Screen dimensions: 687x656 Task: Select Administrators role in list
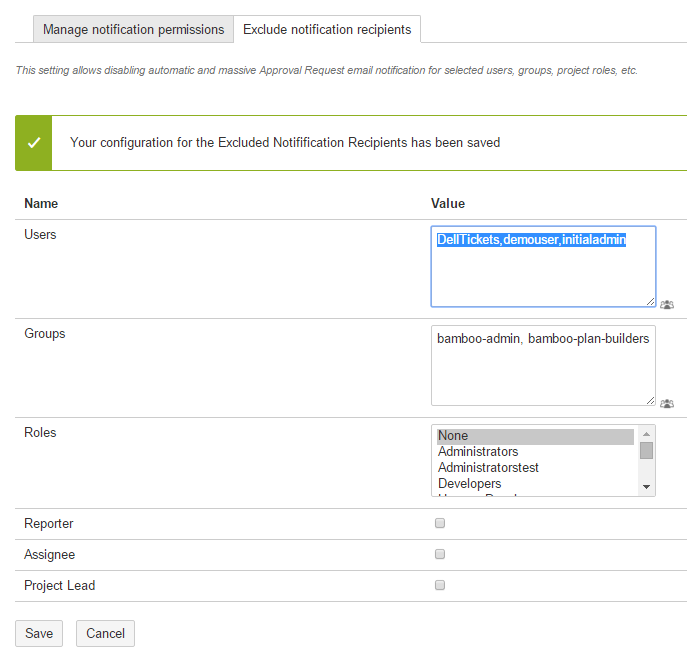pyautogui.click(x=535, y=452)
